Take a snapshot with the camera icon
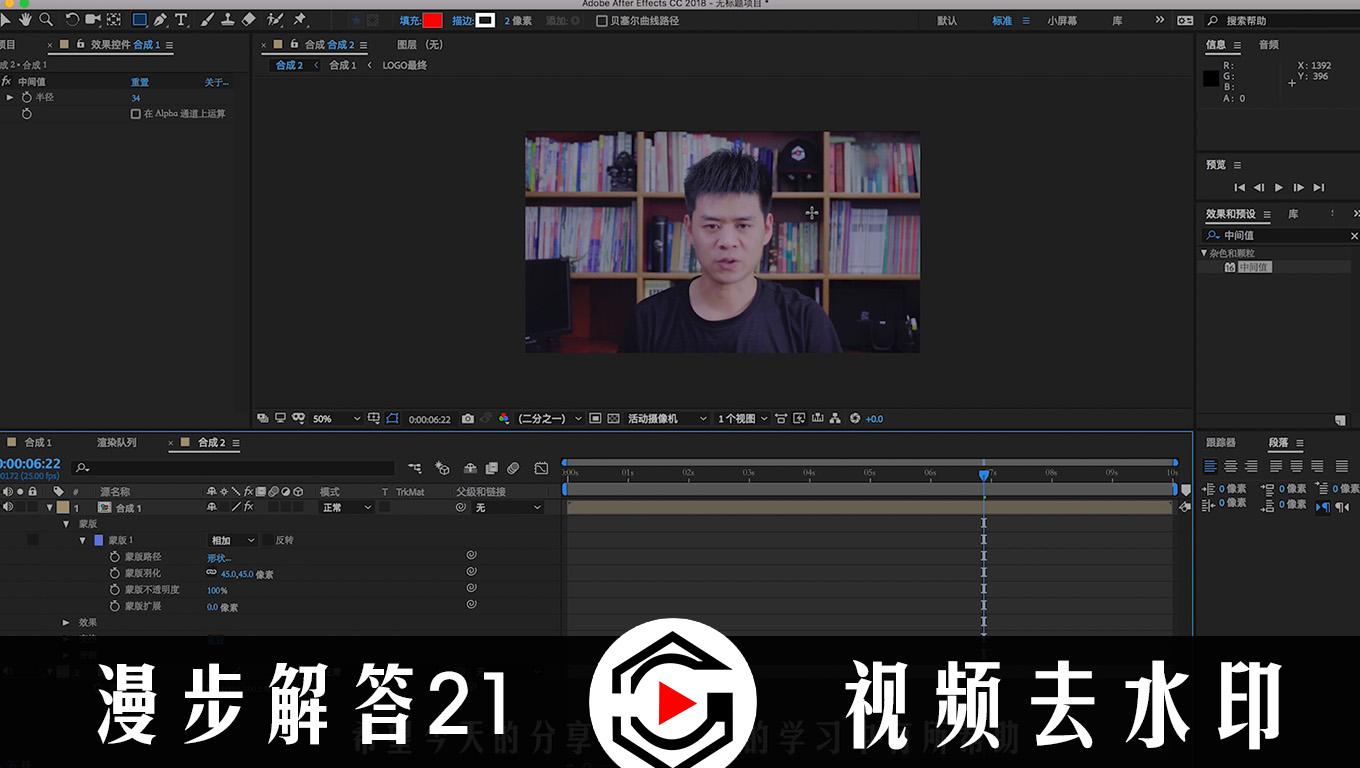 click(467, 419)
